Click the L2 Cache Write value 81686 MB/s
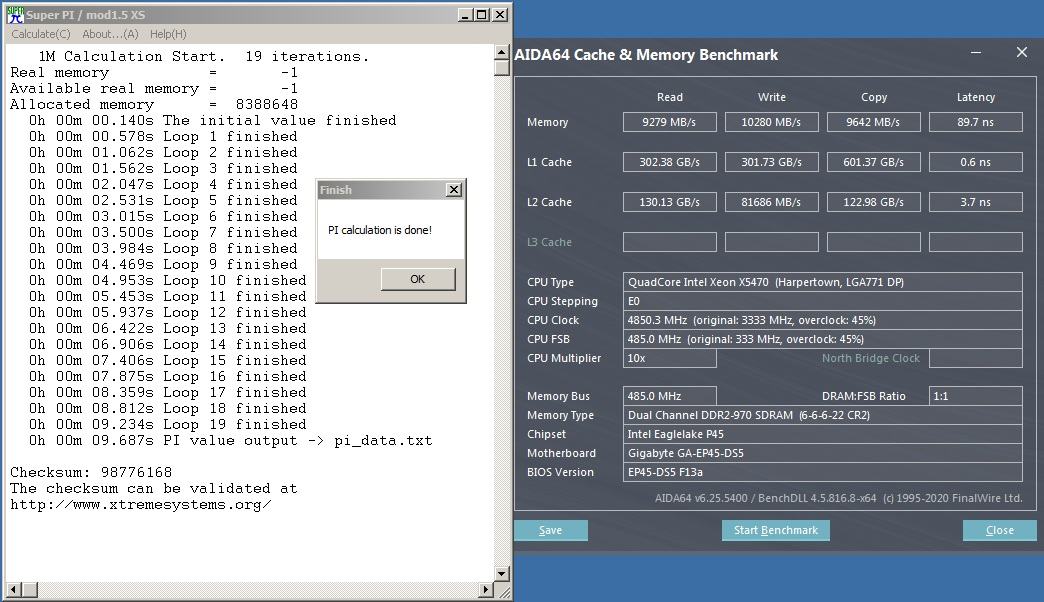 (772, 202)
